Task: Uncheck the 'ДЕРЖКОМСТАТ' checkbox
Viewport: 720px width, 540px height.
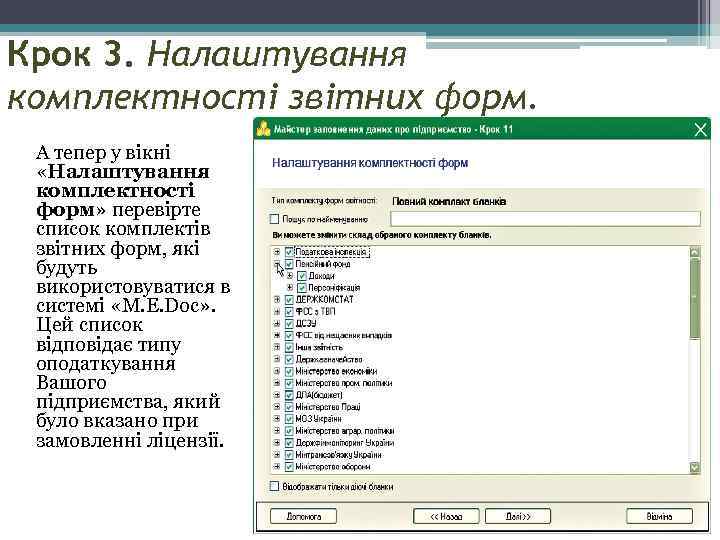Action: pos(289,300)
